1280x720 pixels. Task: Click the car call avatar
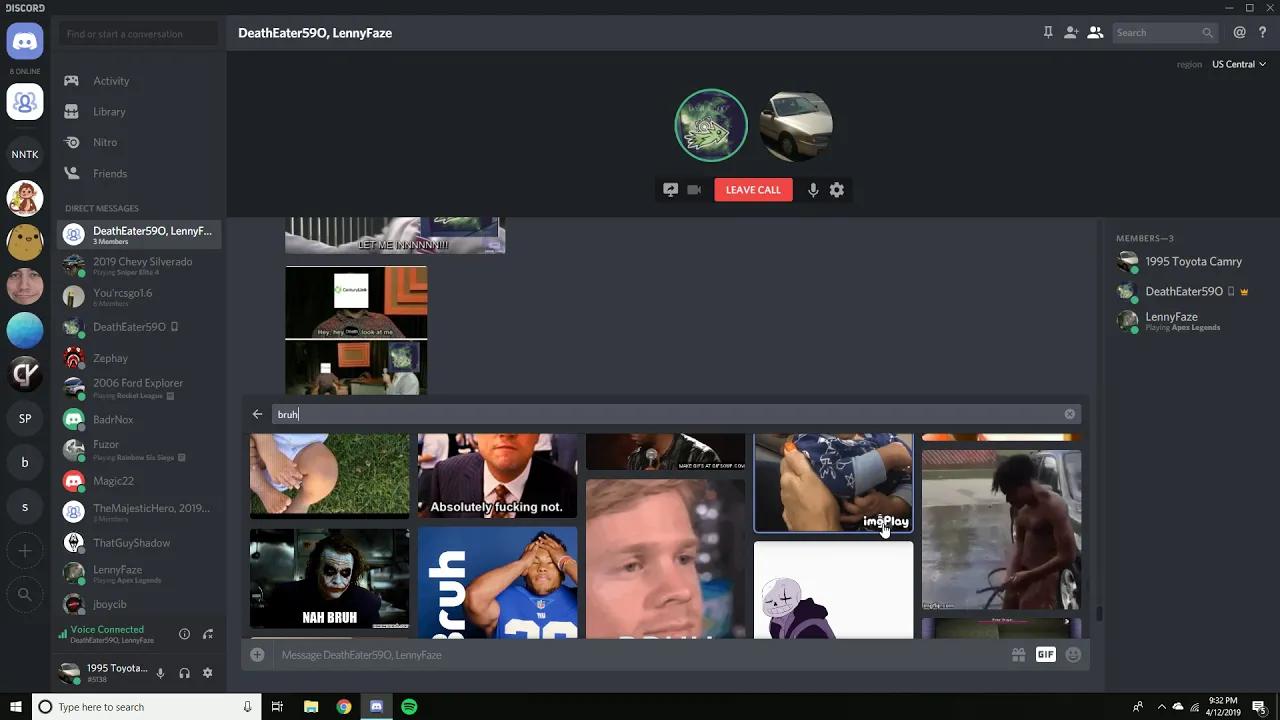click(796, 126)
